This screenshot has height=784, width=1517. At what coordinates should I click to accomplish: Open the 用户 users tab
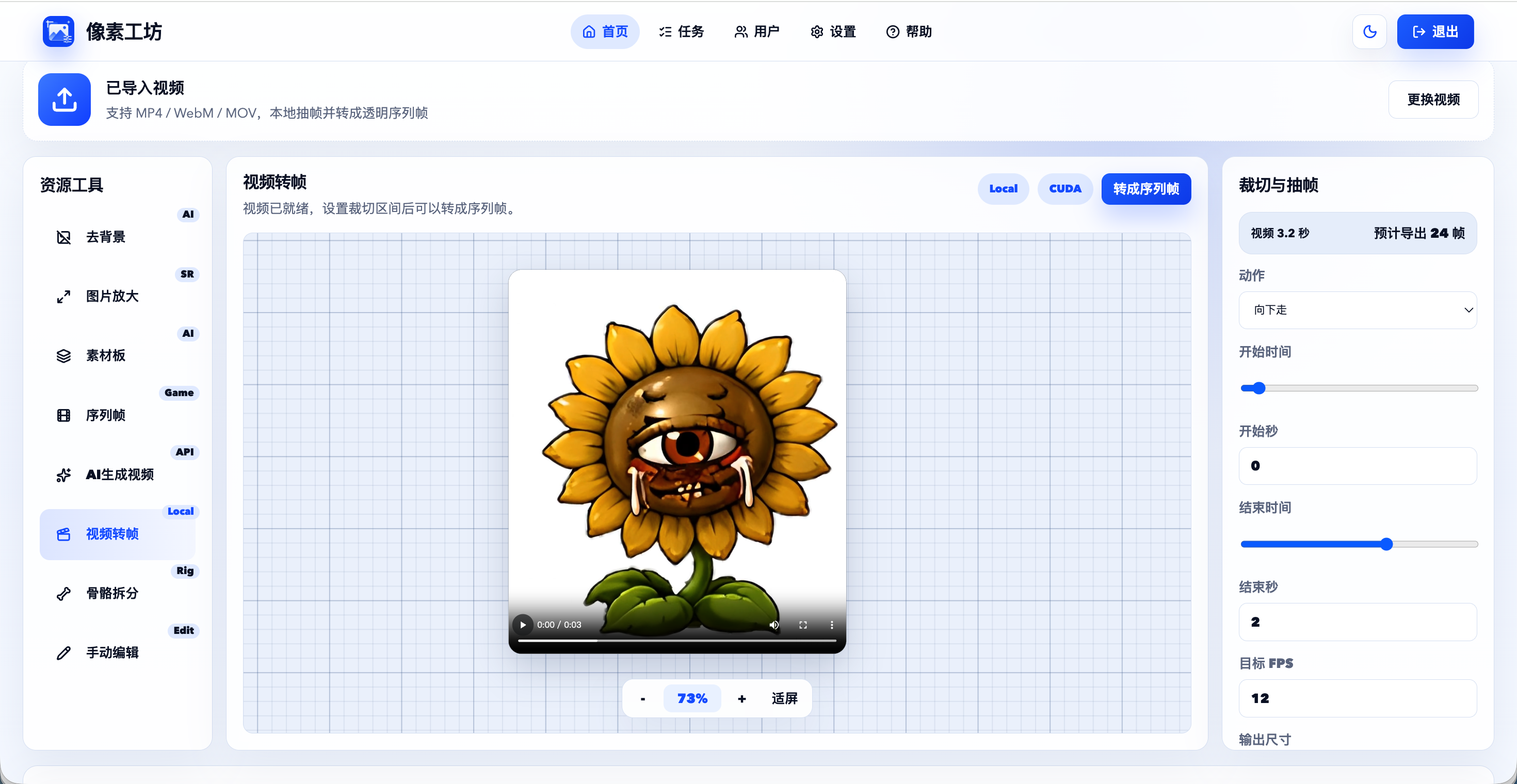tap(757, 32)
